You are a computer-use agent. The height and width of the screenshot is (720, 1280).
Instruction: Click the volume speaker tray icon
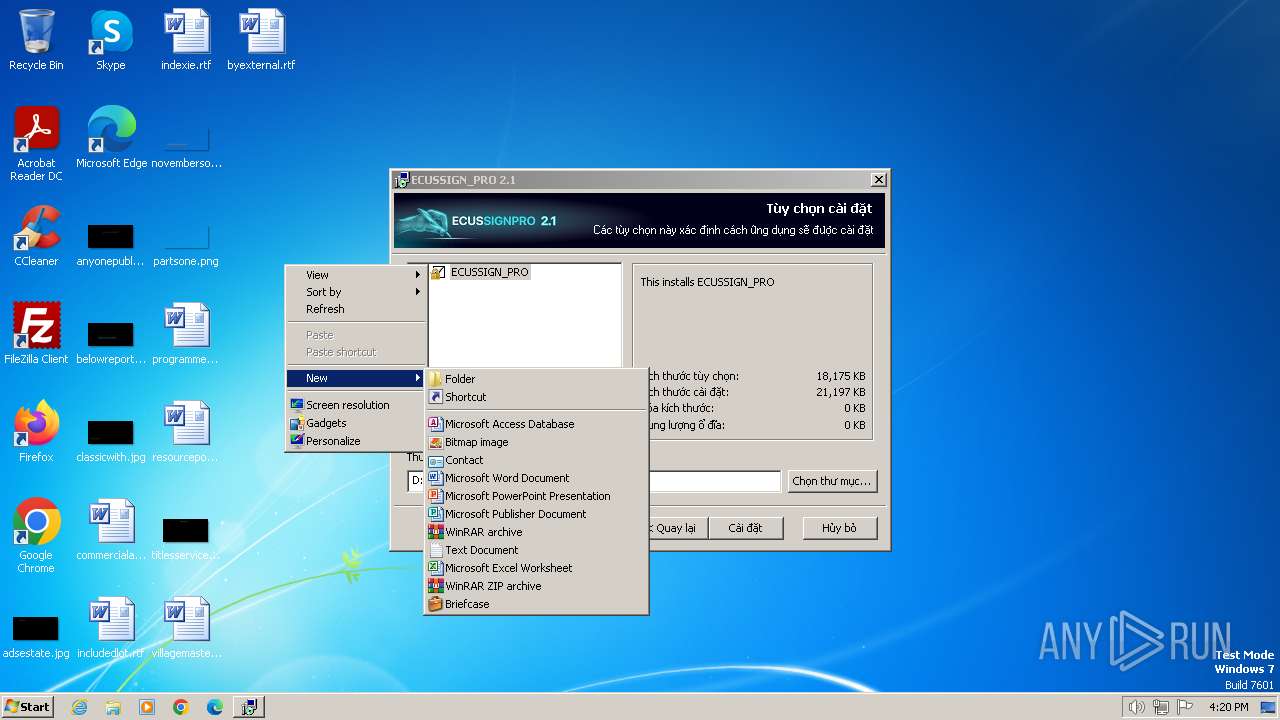[1136, 707]
